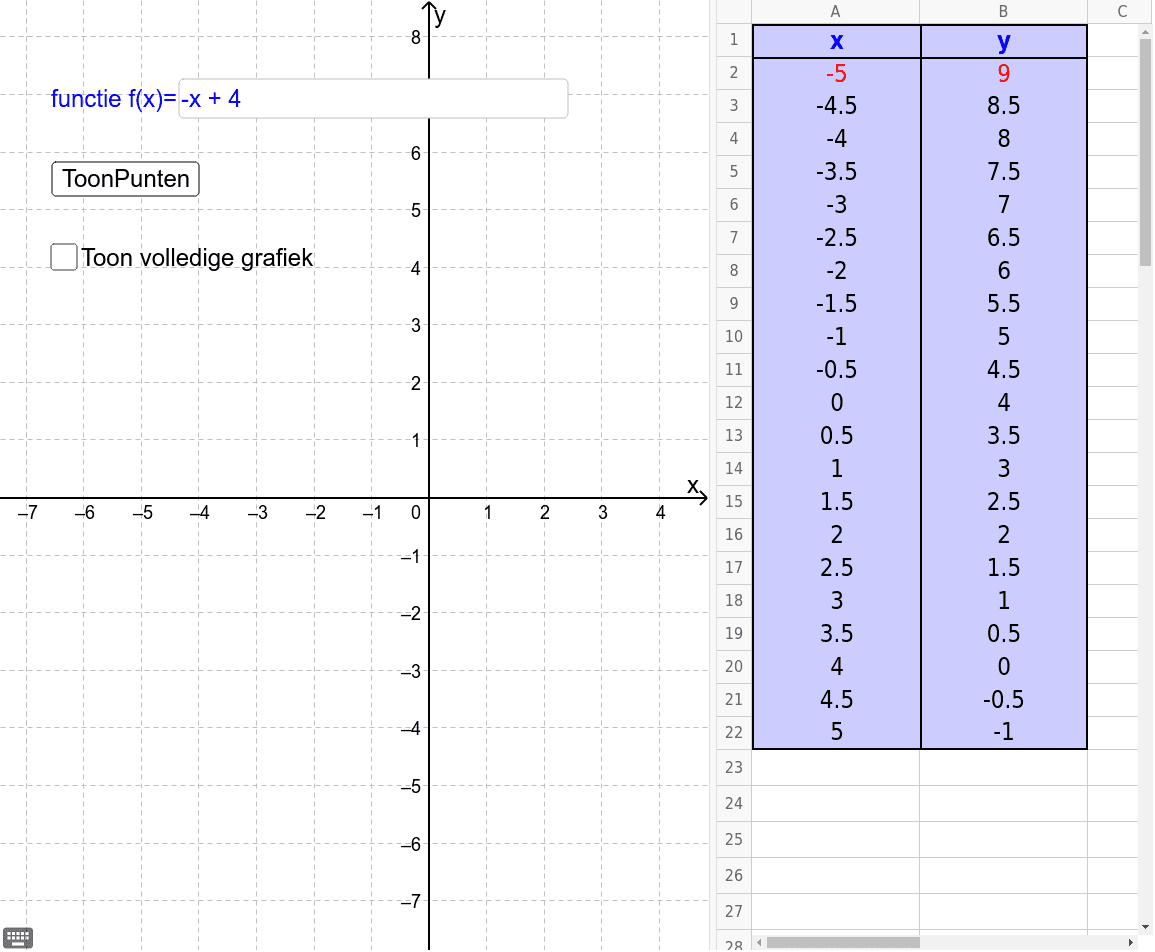Viewport: 1155px width, 952px height.
Task: Select cell A3 with value -4.5
Action: (836, 106)
